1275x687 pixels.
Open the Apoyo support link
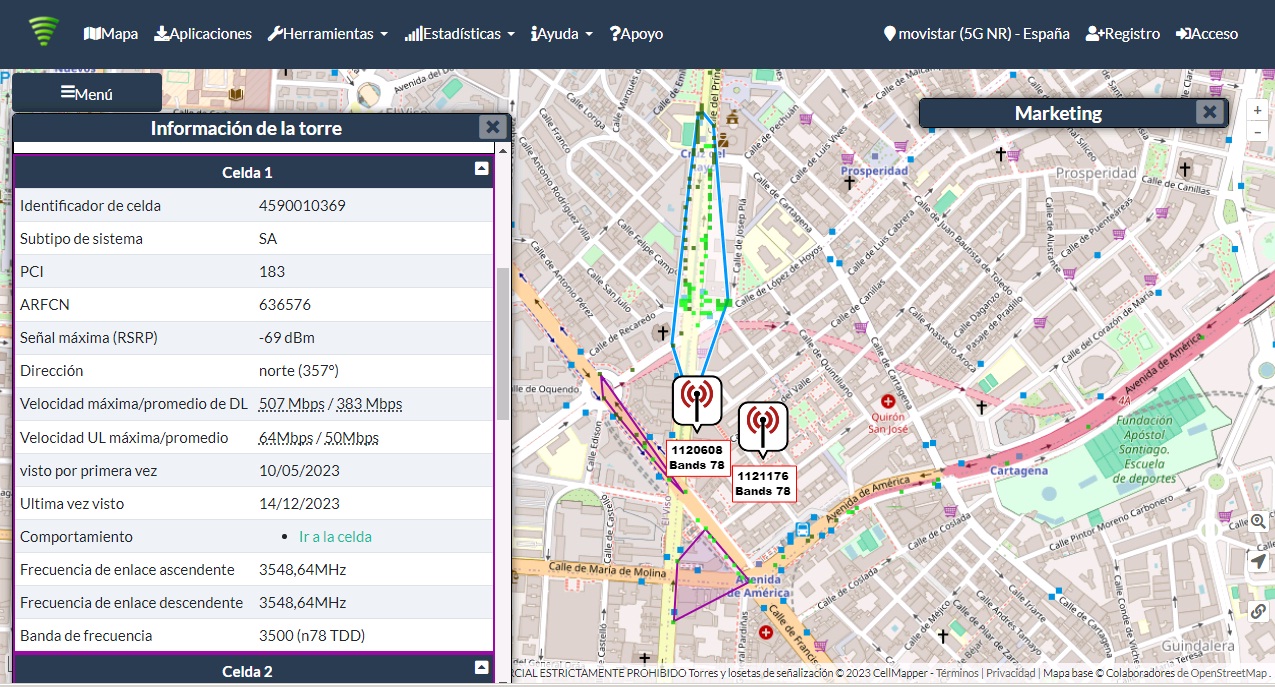(636, 33)
